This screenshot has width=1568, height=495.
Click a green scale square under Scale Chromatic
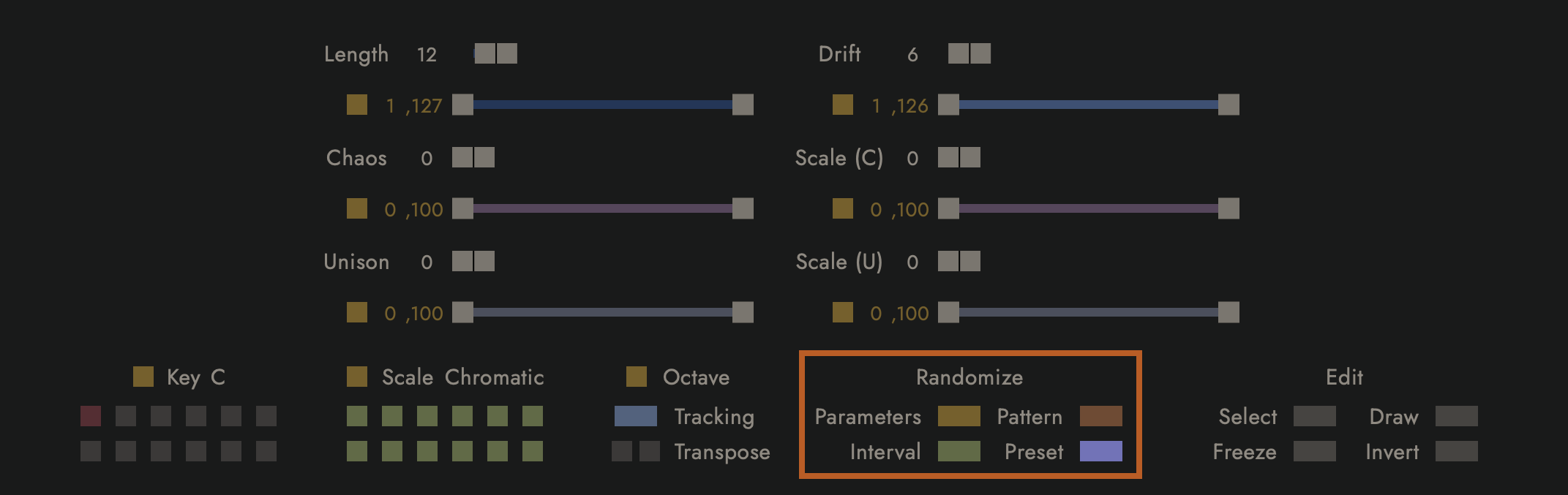coord(358,416)
